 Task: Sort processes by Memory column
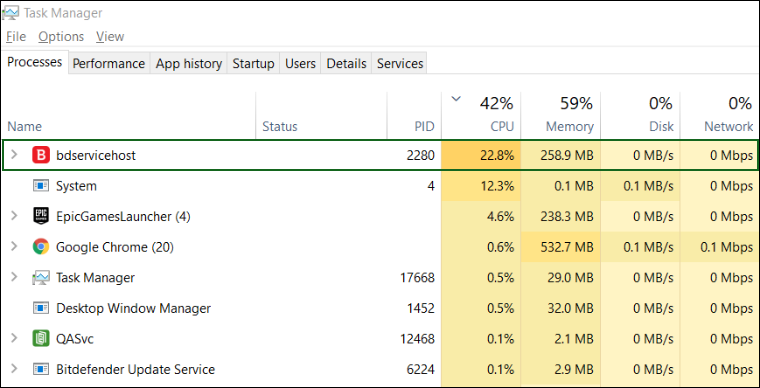click(561, 115)
